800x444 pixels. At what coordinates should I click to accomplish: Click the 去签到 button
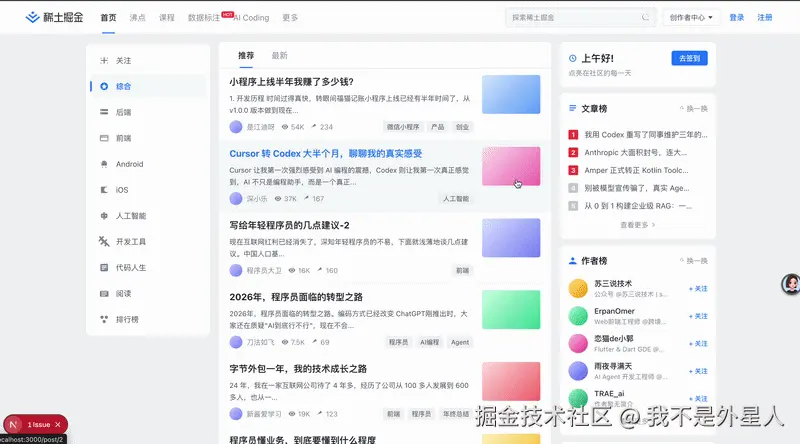[x=689, y=58]
